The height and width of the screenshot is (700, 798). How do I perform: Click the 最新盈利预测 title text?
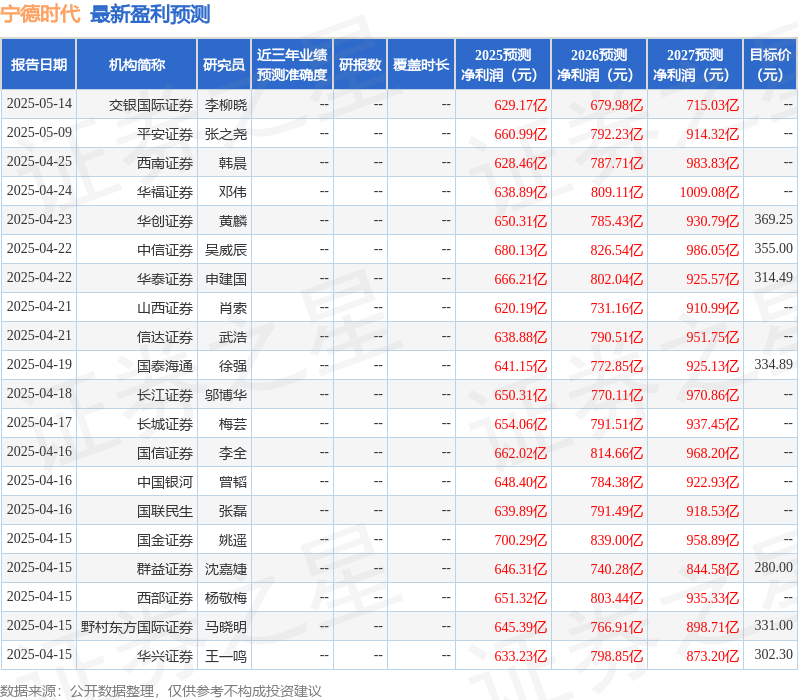tap(150, 14)
